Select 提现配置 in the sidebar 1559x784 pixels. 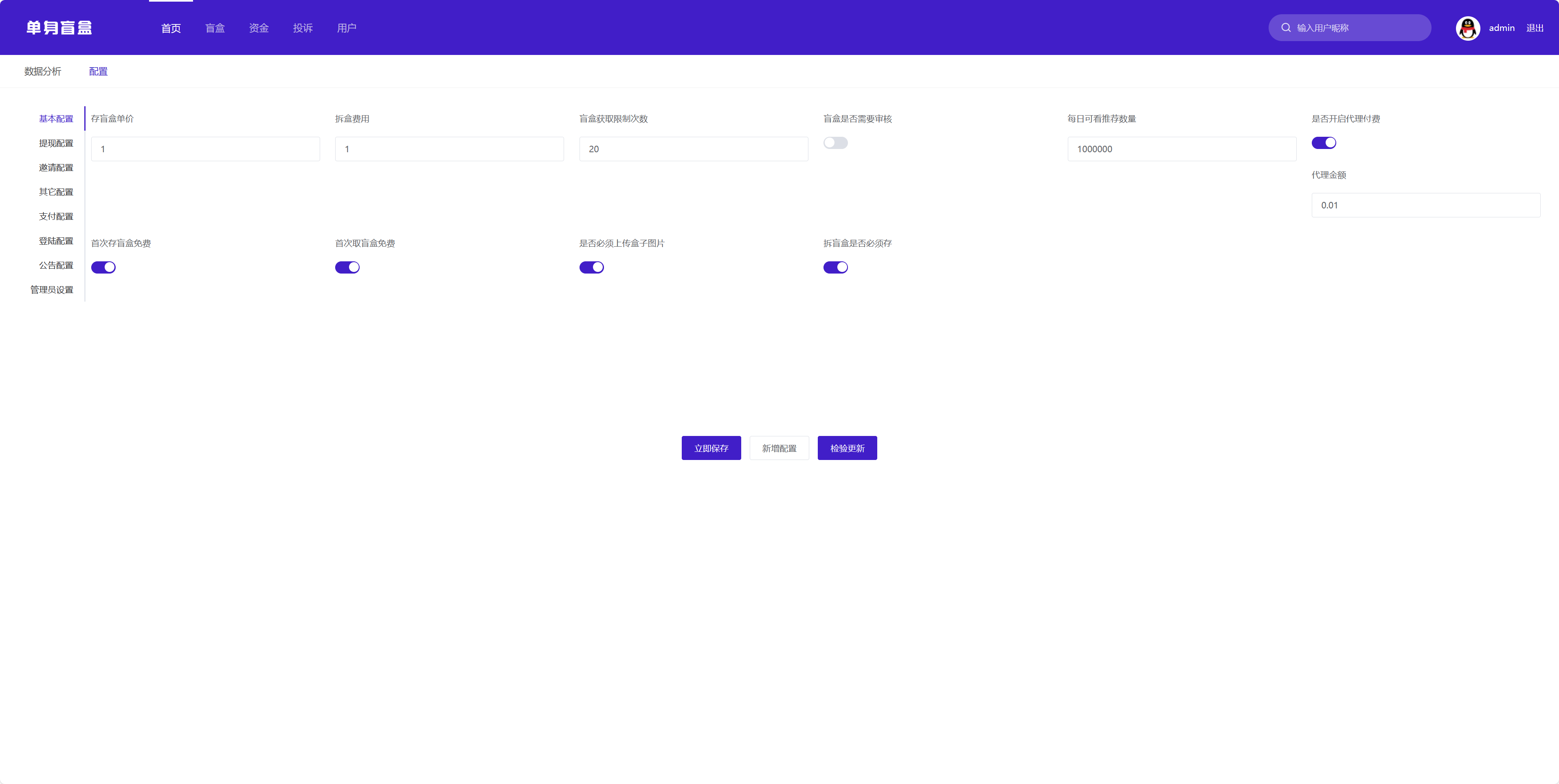[x=56, y=143]
